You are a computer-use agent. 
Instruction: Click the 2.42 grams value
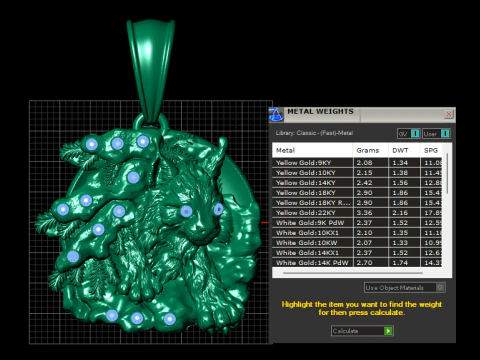[x=364, y=183]
